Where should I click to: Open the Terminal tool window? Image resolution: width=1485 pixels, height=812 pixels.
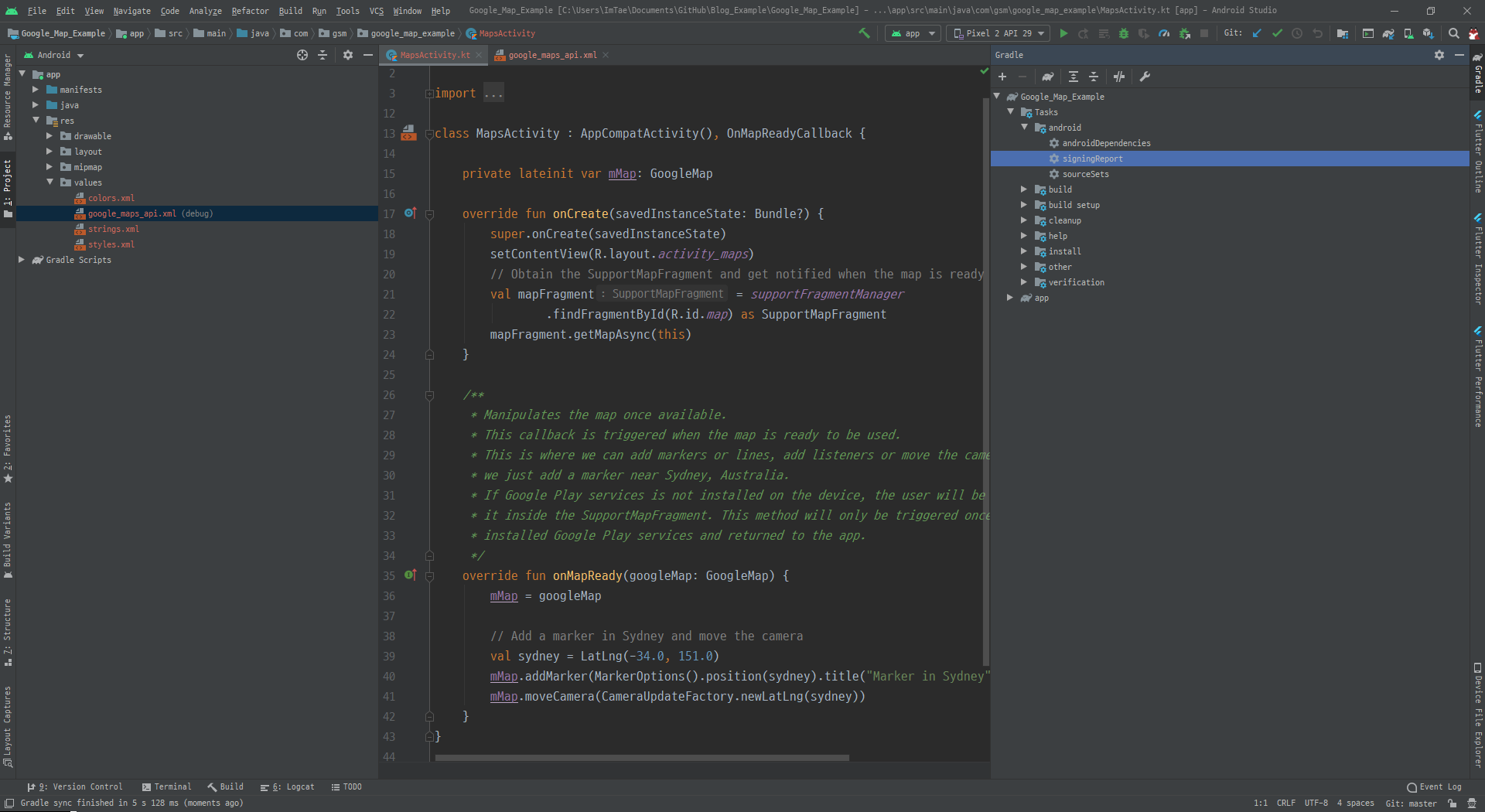tap(166, 786)
